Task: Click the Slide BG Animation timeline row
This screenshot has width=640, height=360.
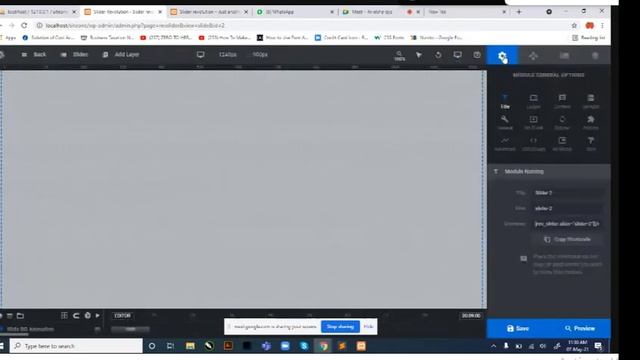Action: [30, 329]
